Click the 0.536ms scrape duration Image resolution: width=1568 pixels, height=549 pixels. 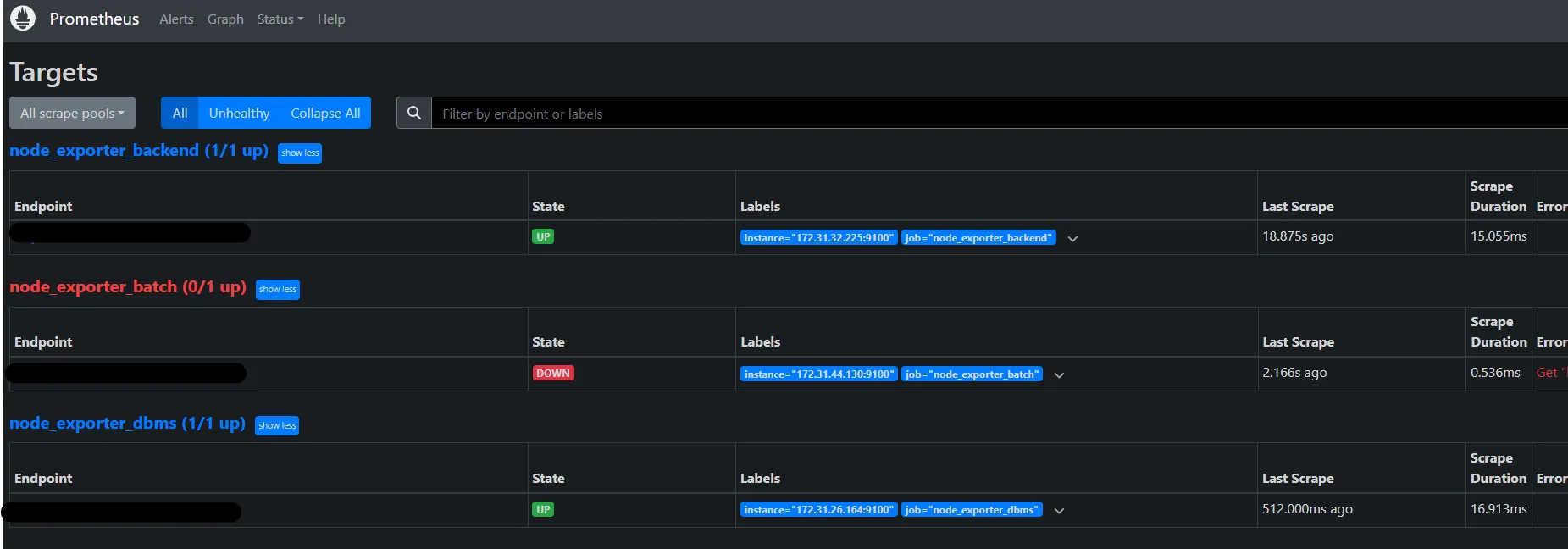coord(1495,373)
